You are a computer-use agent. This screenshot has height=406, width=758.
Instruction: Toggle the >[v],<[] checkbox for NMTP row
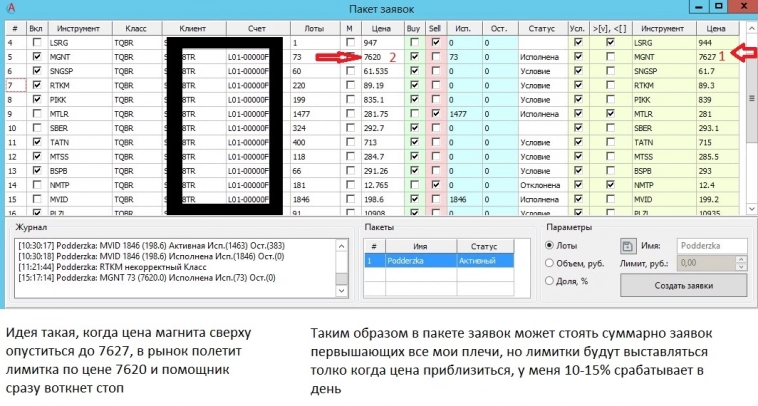(x=611, y=185)
